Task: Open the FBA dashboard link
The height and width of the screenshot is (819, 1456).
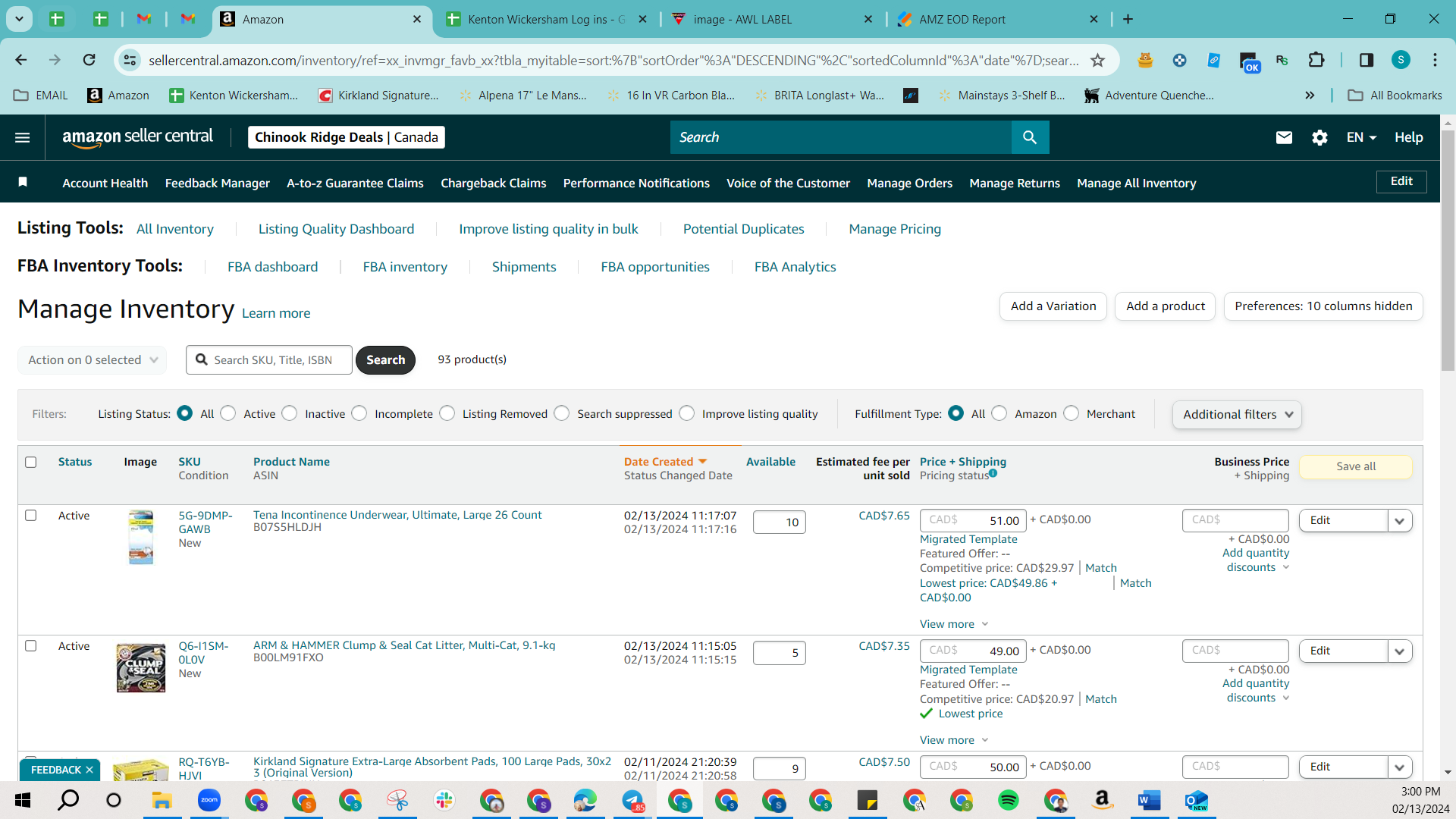Action: click(272, 267)
